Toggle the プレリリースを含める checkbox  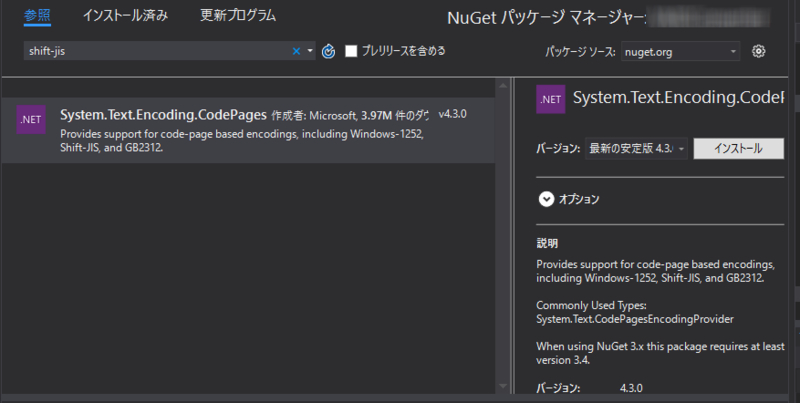click(x=351, y=51)
